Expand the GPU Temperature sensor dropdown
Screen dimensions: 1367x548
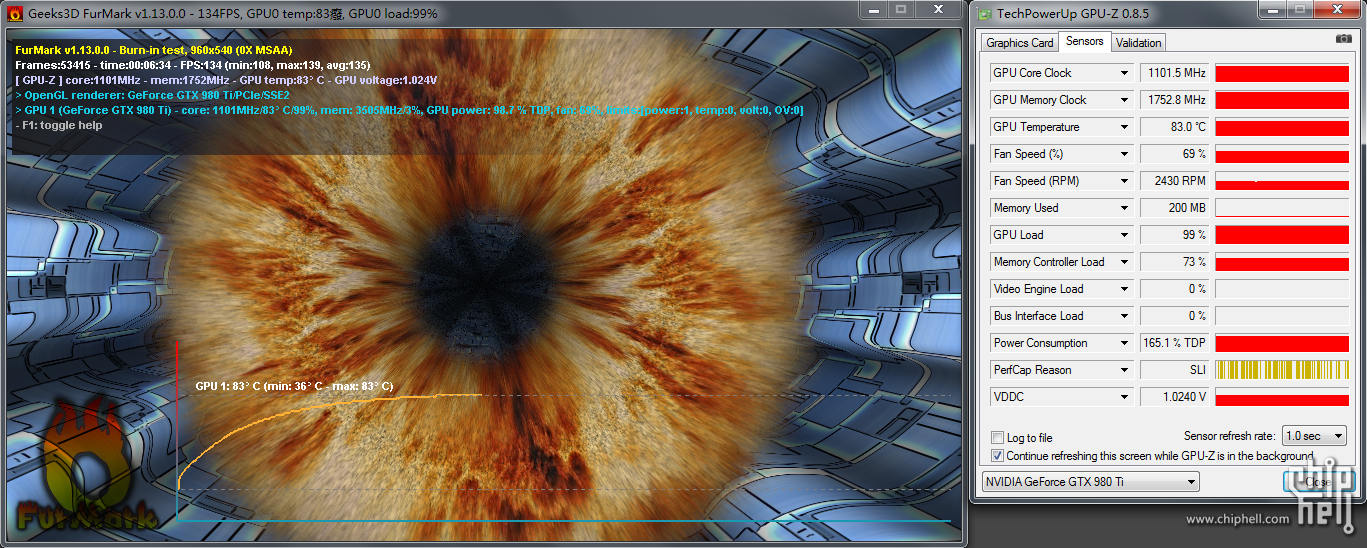pyautogui.click(x=1124, y=127)
